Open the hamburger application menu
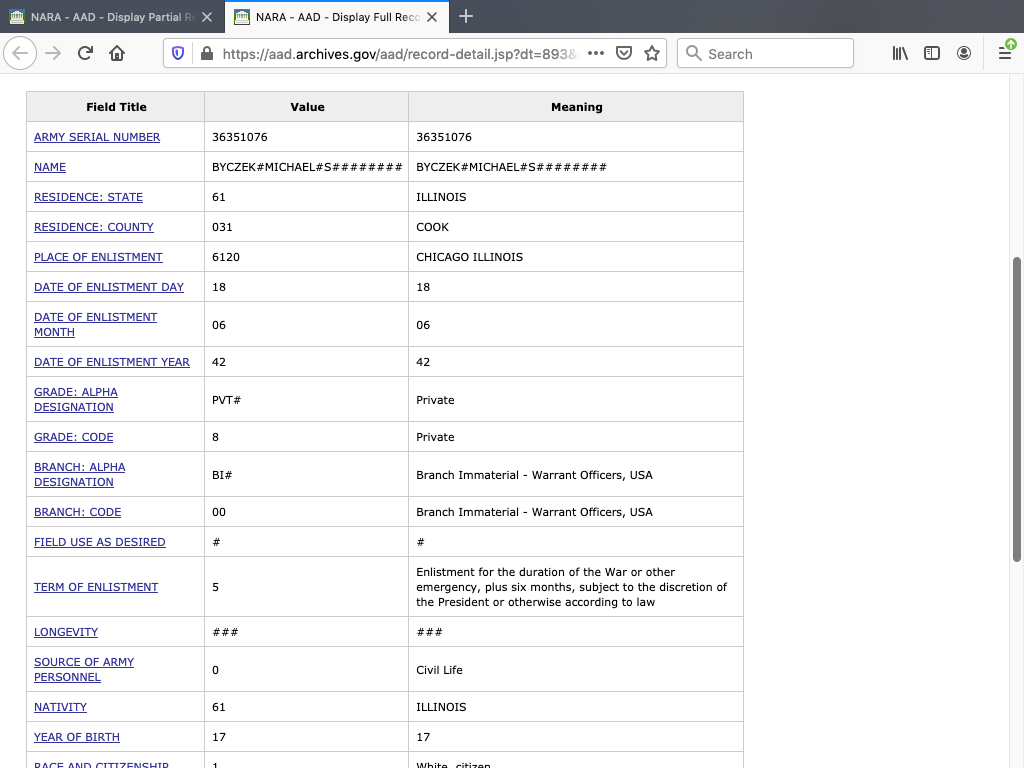 tap(1005, 54)
